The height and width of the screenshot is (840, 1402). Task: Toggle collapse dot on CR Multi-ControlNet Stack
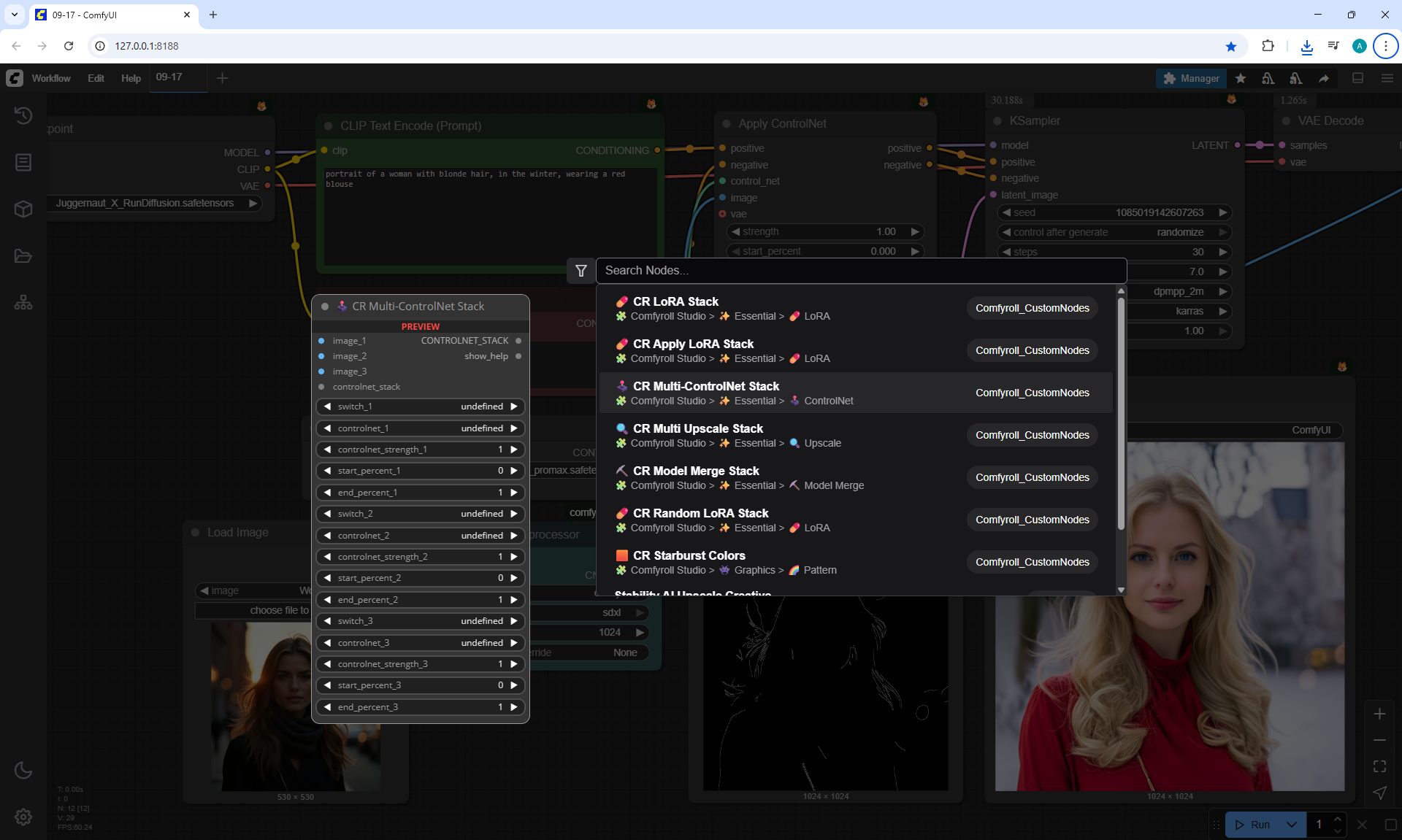pos(325,307)
